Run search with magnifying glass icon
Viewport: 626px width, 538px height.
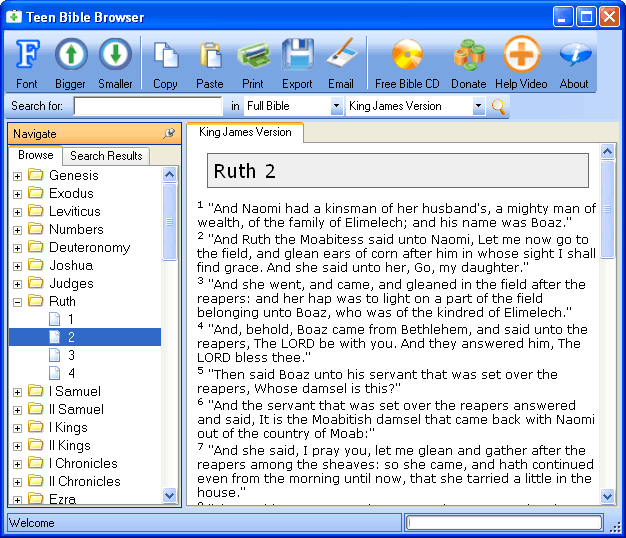click(498, 106)
